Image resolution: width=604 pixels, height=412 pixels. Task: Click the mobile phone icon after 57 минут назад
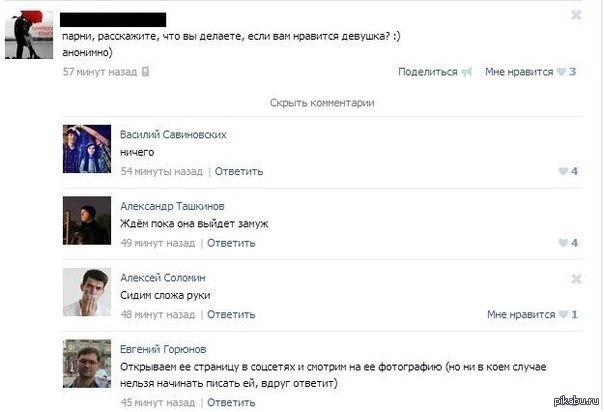pyautogui.click(x=145, y=72)
